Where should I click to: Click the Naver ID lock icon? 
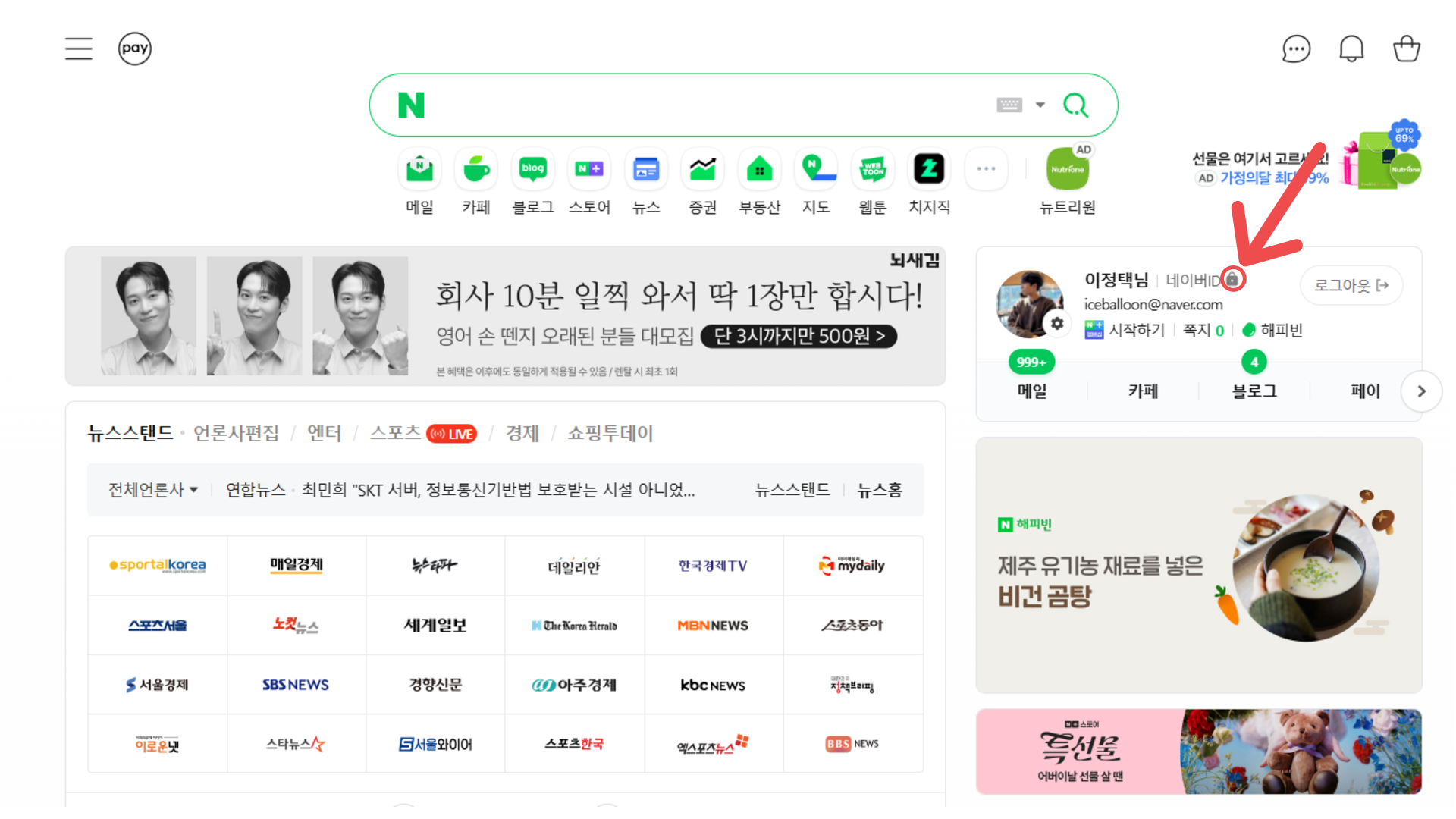1232,279
